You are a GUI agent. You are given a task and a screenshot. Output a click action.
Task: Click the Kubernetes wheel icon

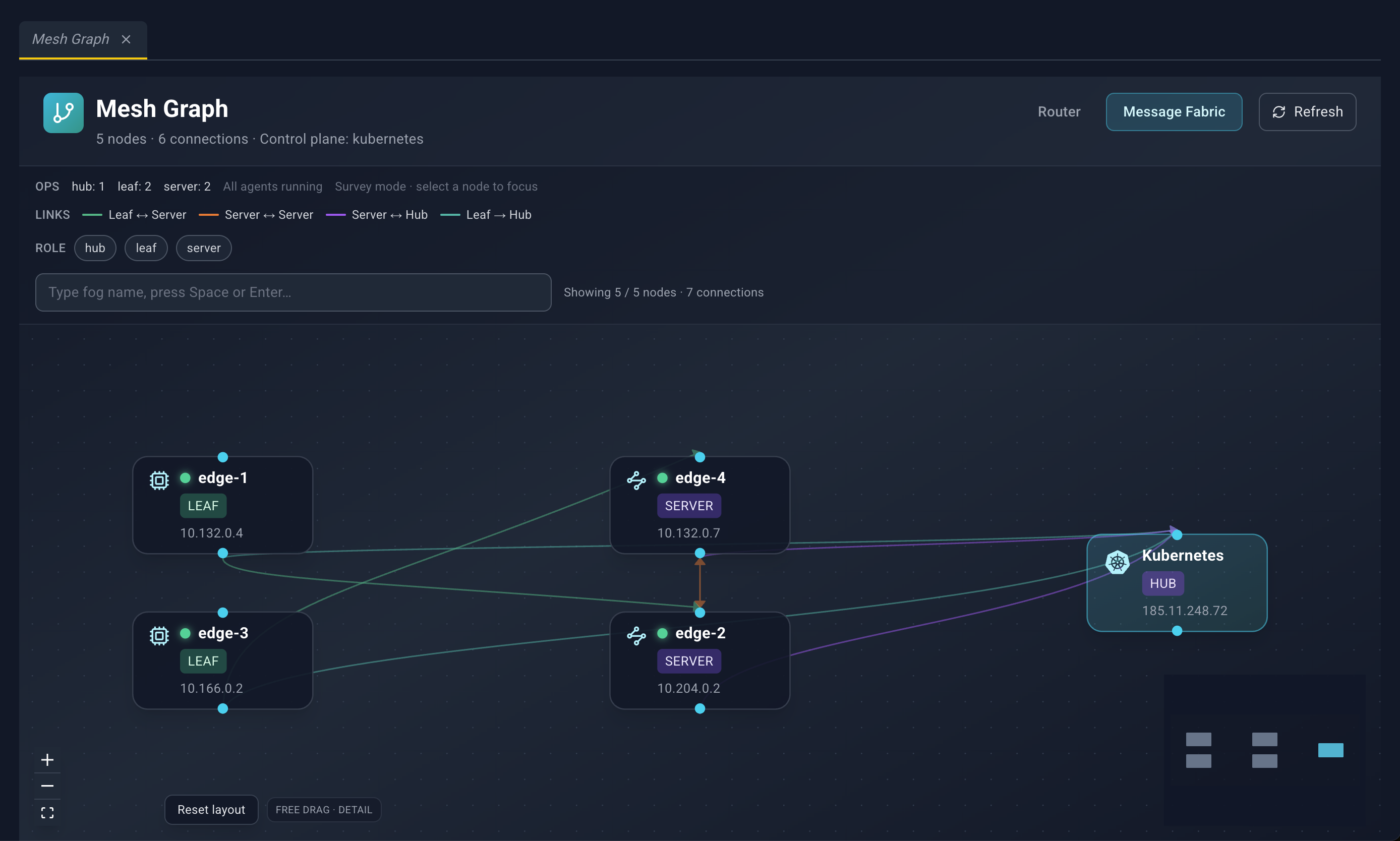(1117, 562)
